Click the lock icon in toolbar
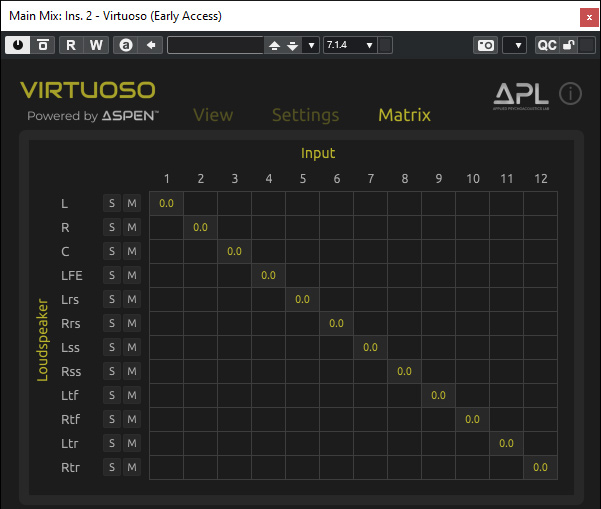This screenshot has width=601, height=509. [569, 45]
